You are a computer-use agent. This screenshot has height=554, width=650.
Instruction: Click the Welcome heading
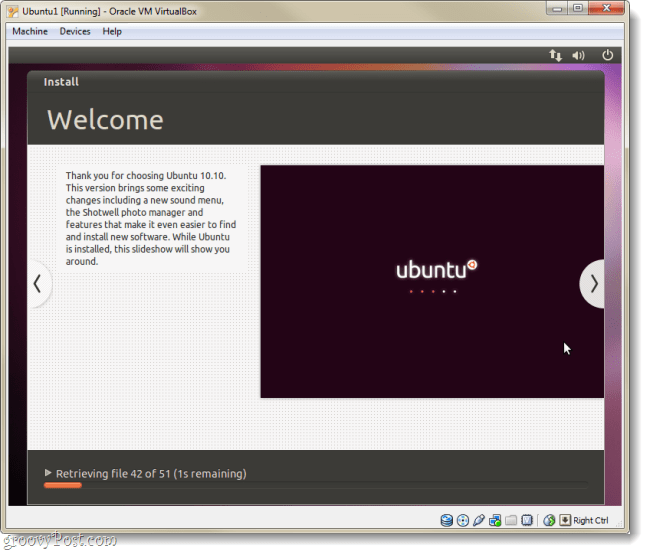point(105,120)
